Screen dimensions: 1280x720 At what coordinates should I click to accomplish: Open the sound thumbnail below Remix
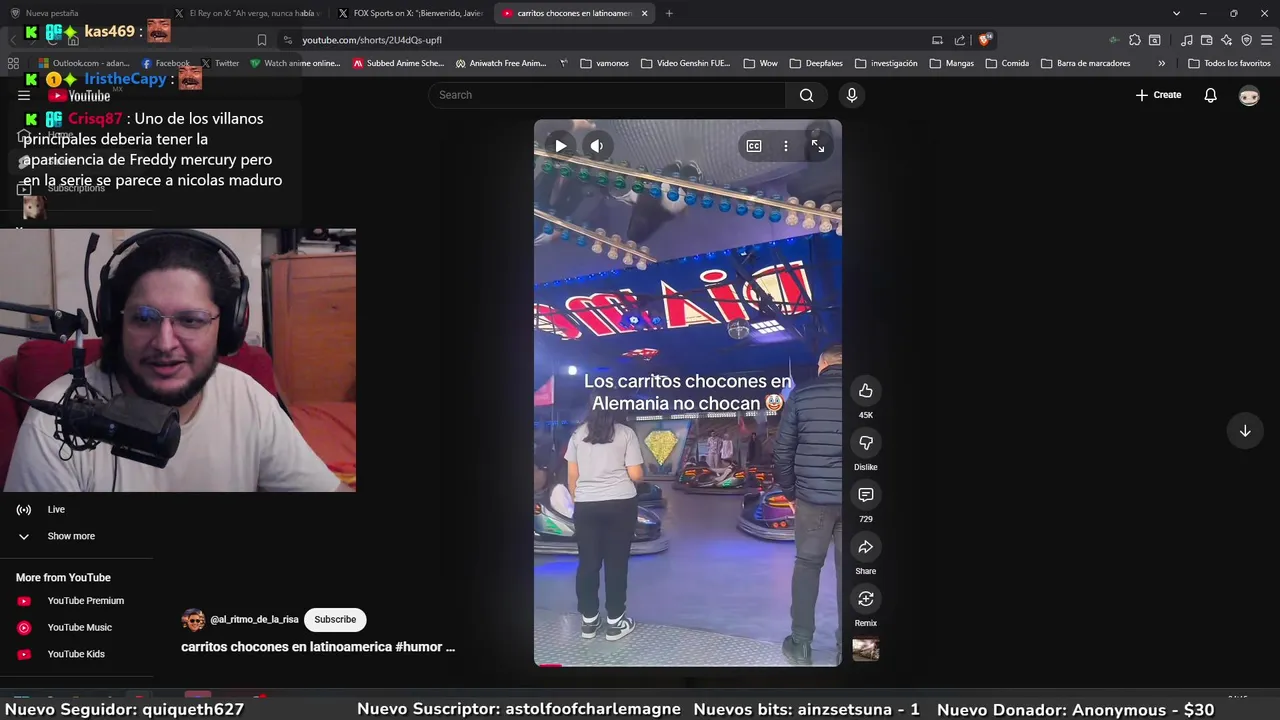click(x=866, y=650)
